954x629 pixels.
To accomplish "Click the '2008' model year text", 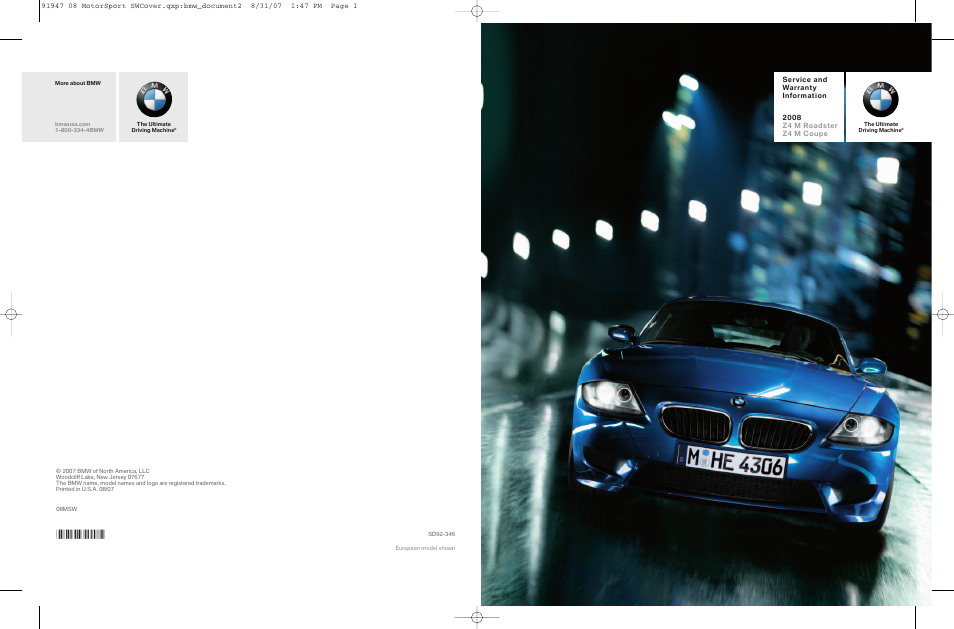I will [792, 117].
